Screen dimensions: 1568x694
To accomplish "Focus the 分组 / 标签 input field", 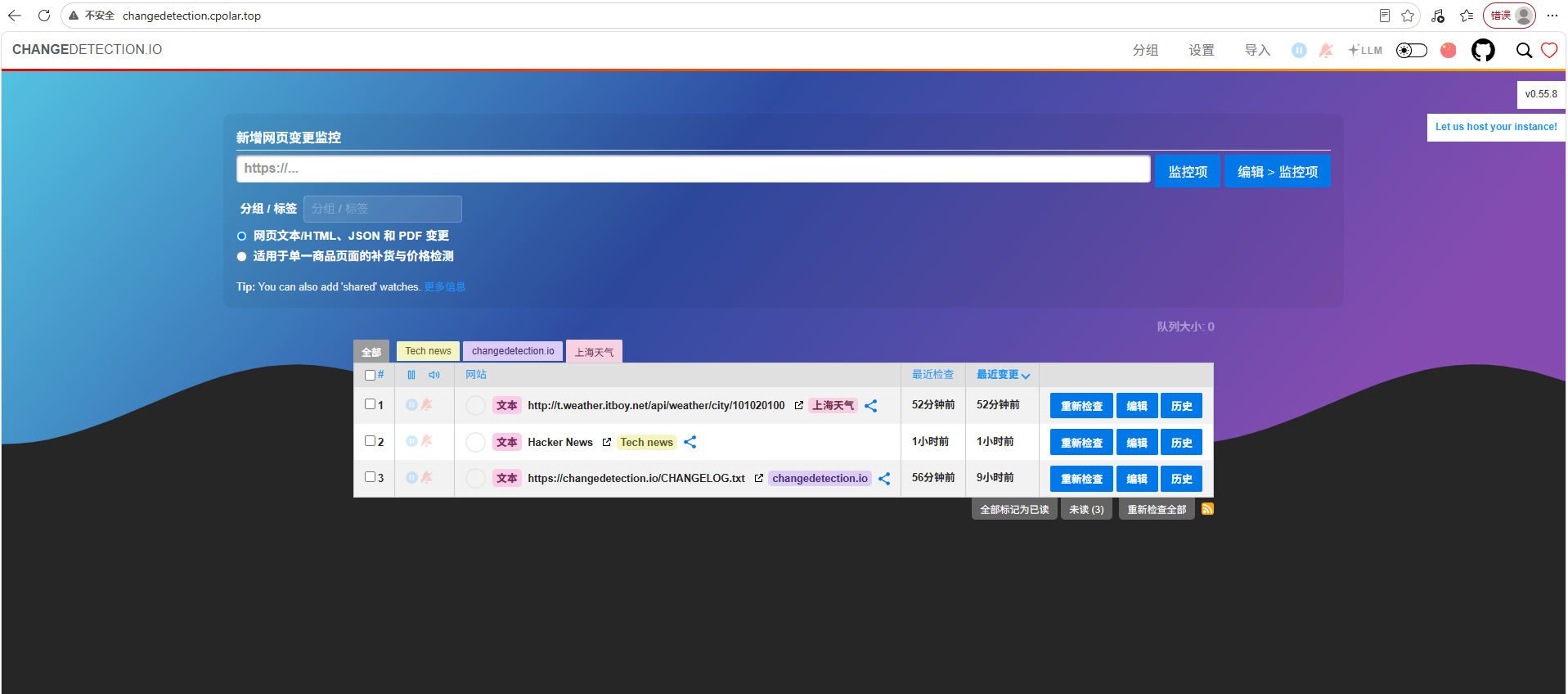I will click(x=383, y=209).
